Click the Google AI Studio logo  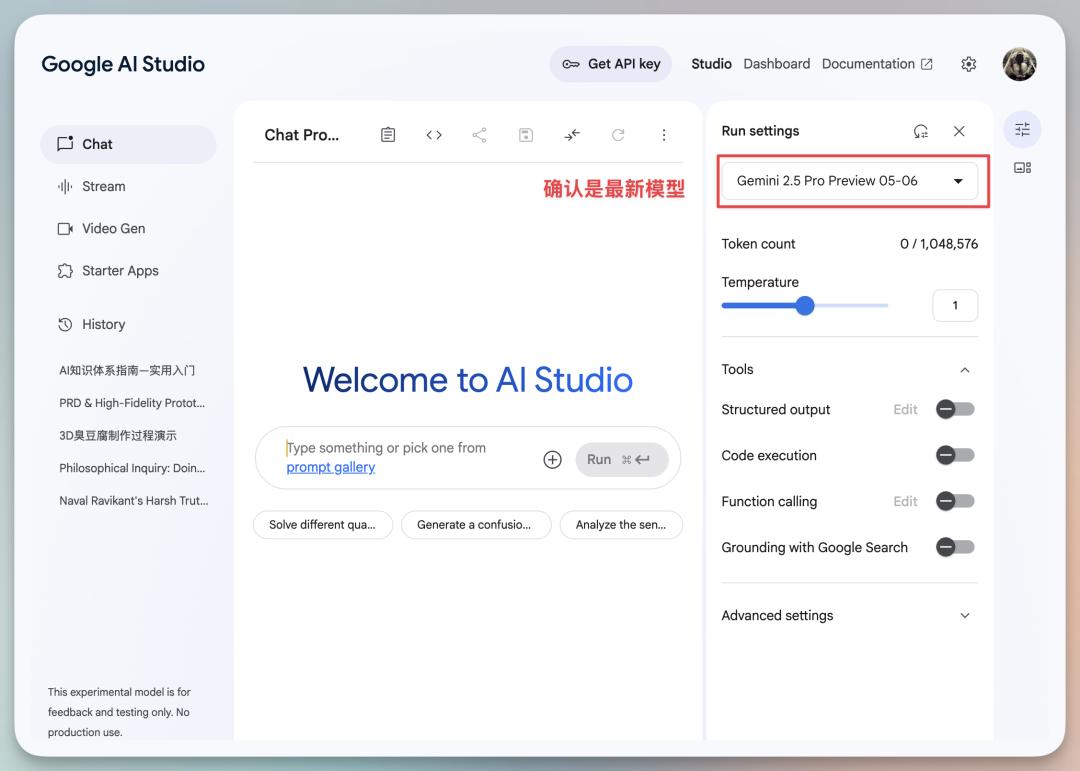click(x=123, y=64)
